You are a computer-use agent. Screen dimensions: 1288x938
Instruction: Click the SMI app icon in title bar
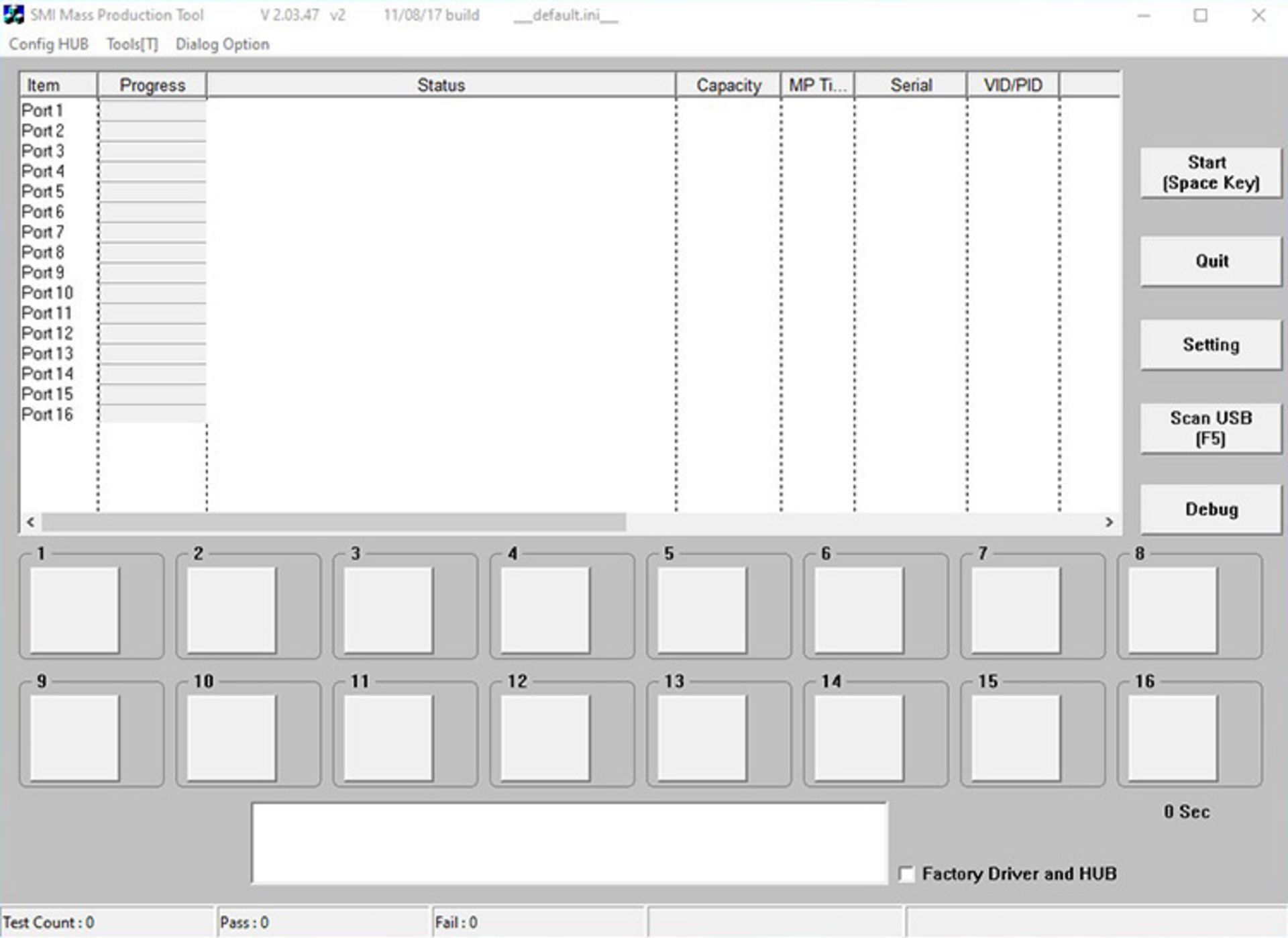tap(13, 15)
